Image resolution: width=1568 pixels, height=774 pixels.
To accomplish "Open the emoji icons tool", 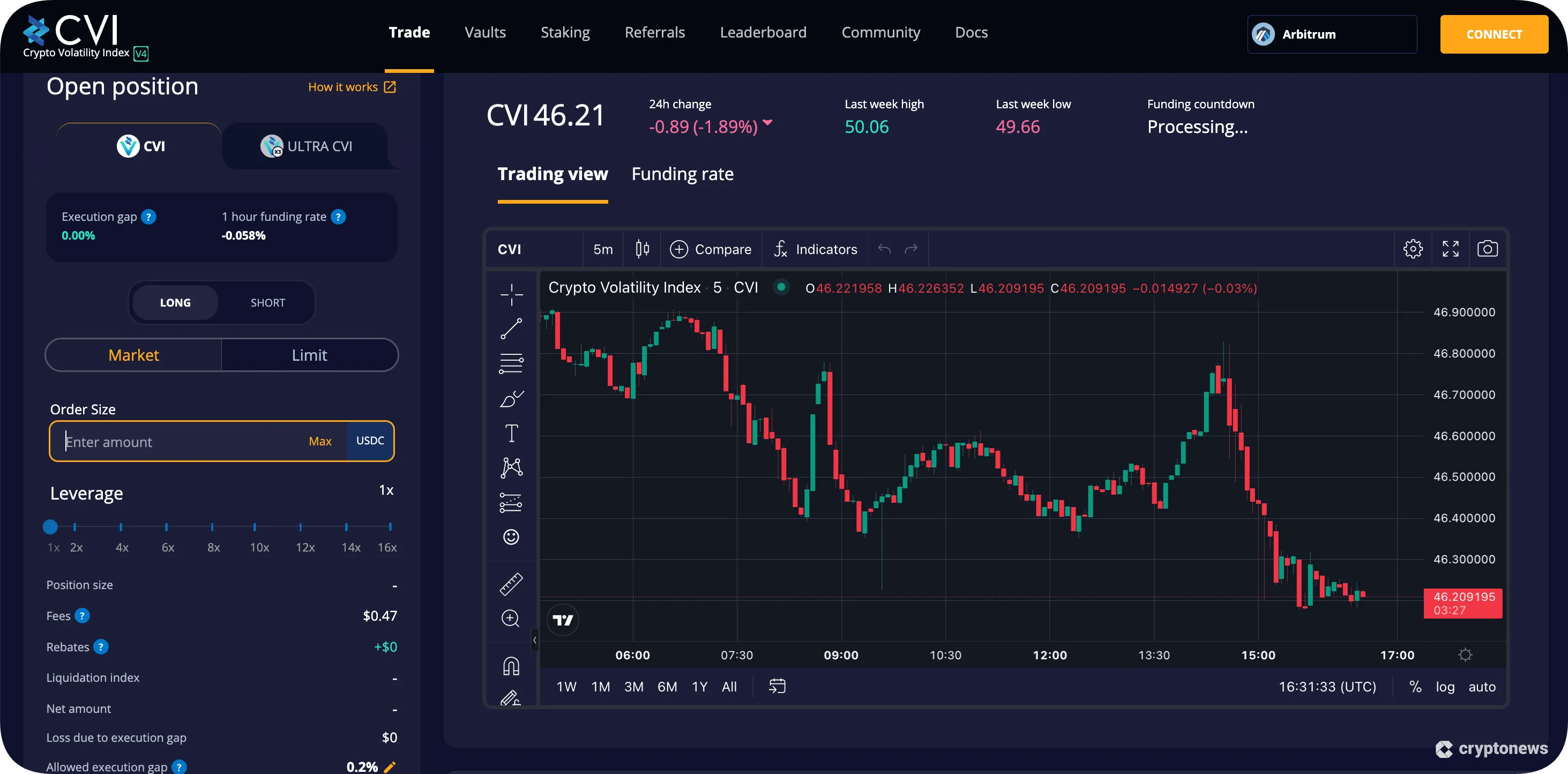I will click(x=511, y=537).
